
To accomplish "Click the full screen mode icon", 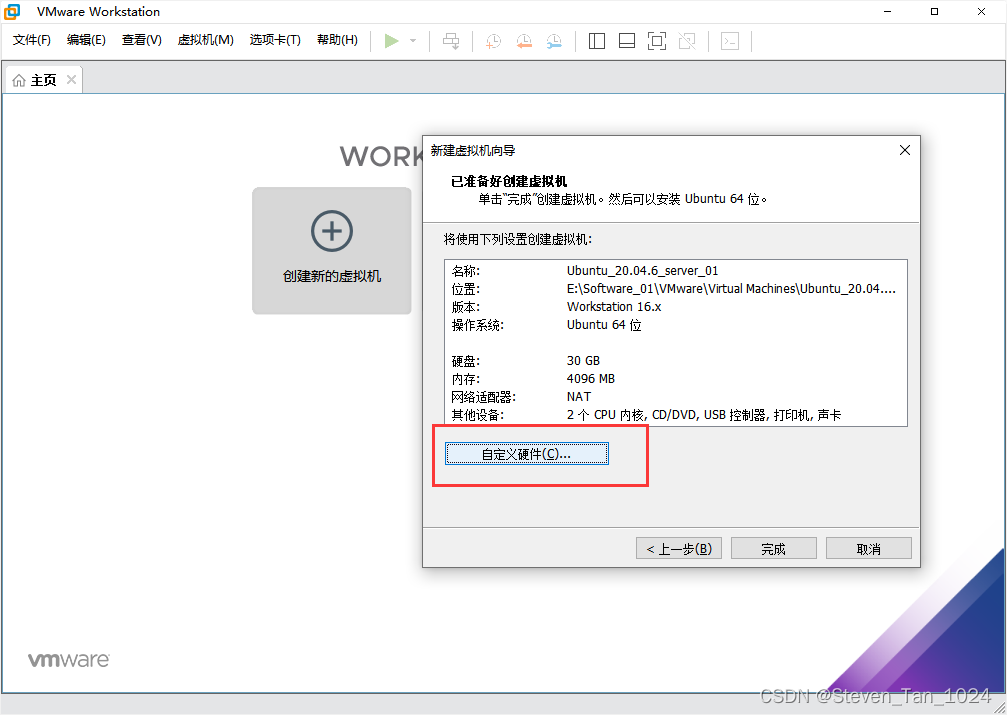I will [656, 41].
